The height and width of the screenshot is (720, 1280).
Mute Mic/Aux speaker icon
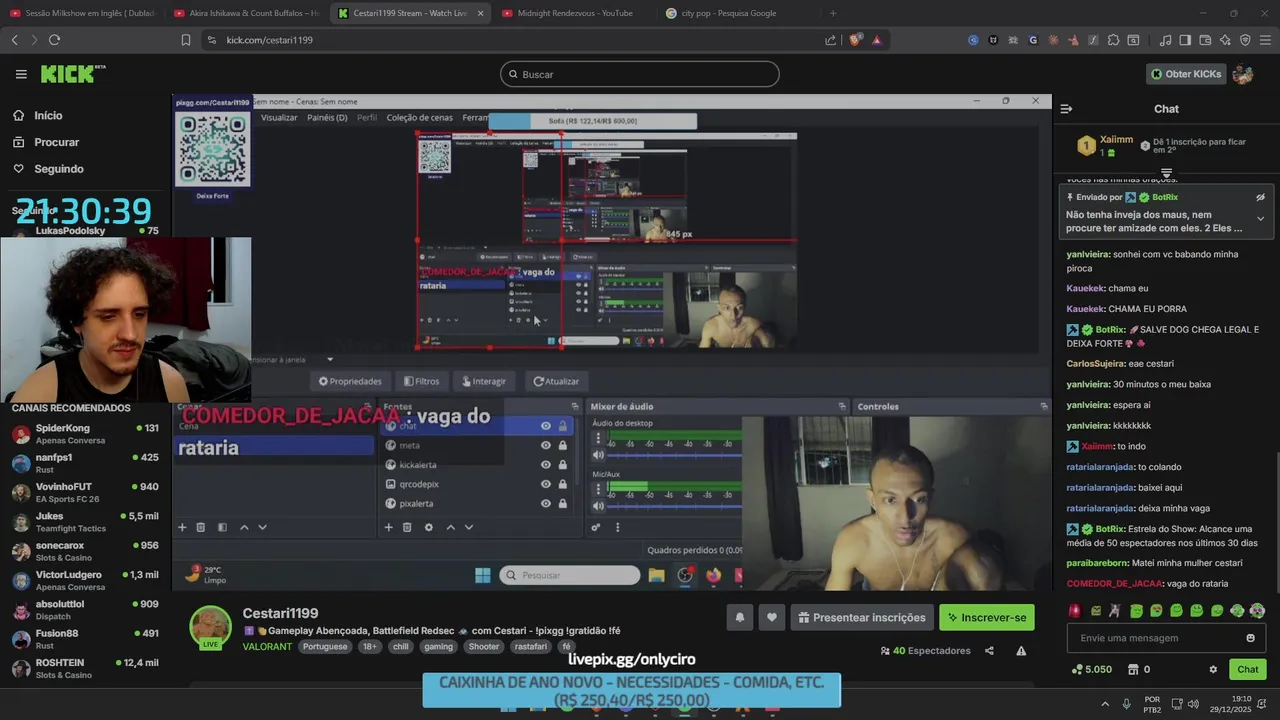(598, 506)
